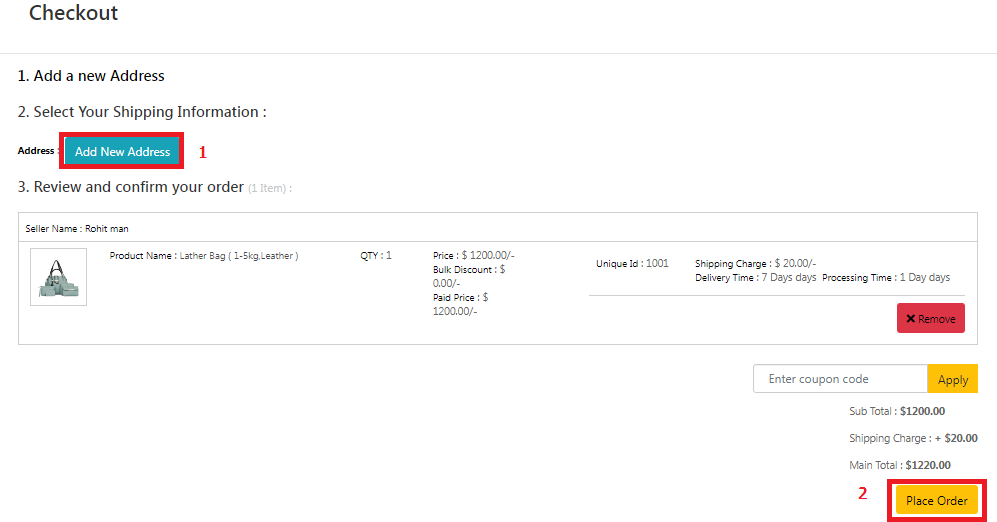The image size is (997, 522).
Task: Apply the coupon code
Action: [952, 379]
